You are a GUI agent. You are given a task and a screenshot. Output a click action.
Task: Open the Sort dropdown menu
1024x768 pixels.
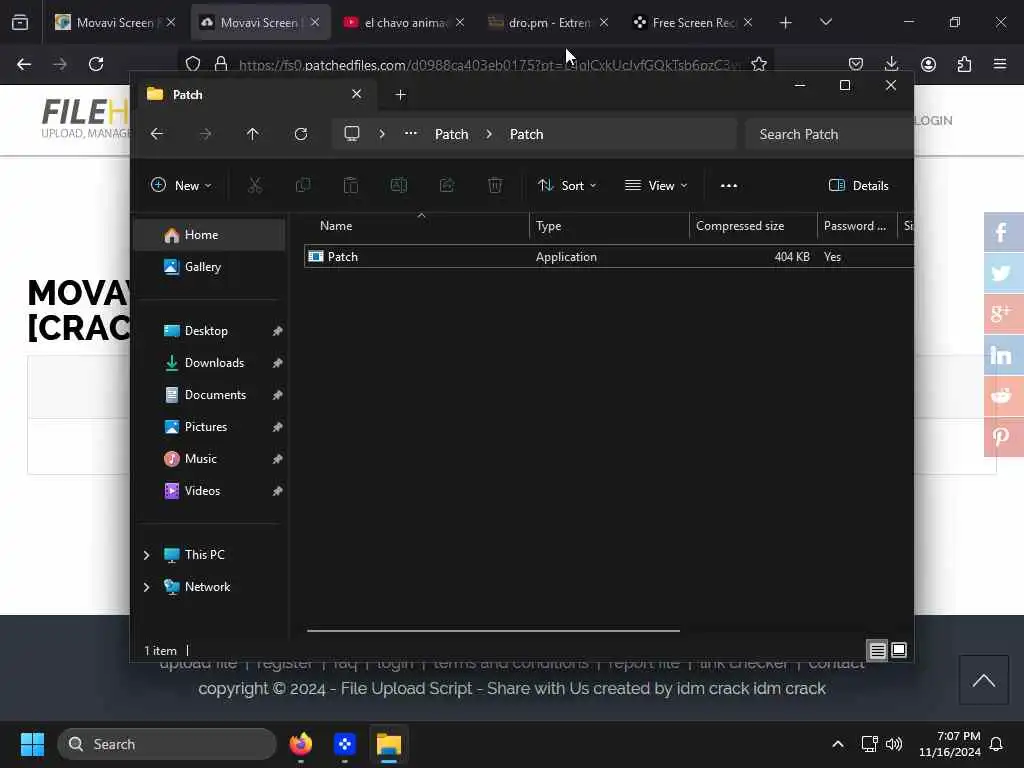(x=567, y=185)
